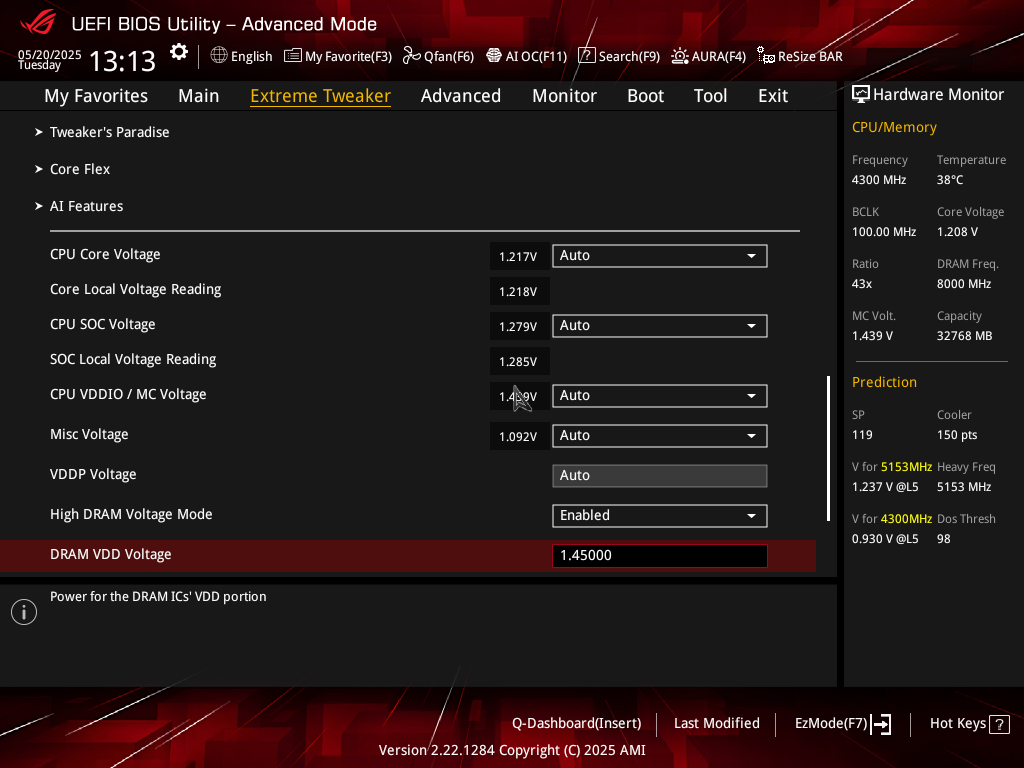
Task: Switch to EzMode(F7)
Action: click(x=842, y=724)
